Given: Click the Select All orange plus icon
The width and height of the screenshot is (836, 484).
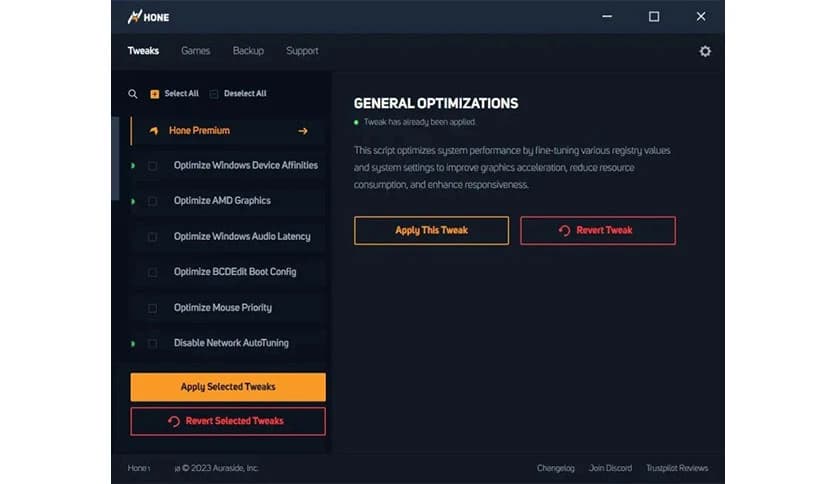Looking at the screenshot, I should pos(154,94).
